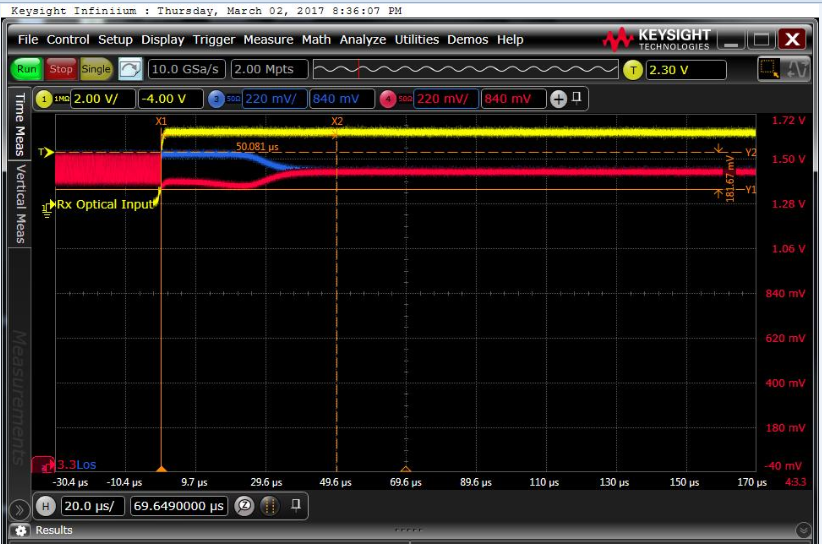
Task: Click the 840 mV vertical axis label
Action: click(x=785, y=293)
